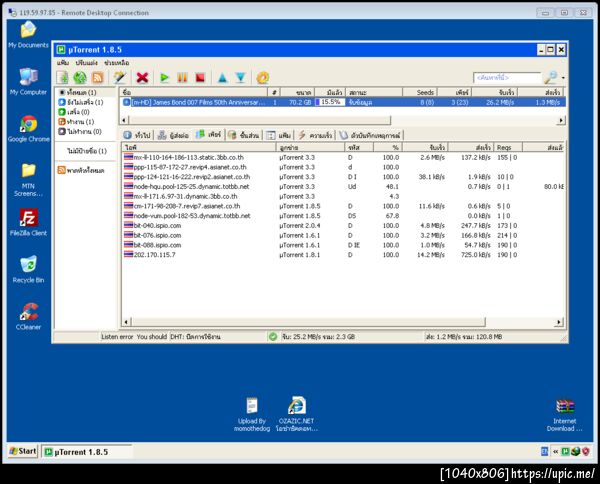Click the Listen error status bar message

[134, 337]
